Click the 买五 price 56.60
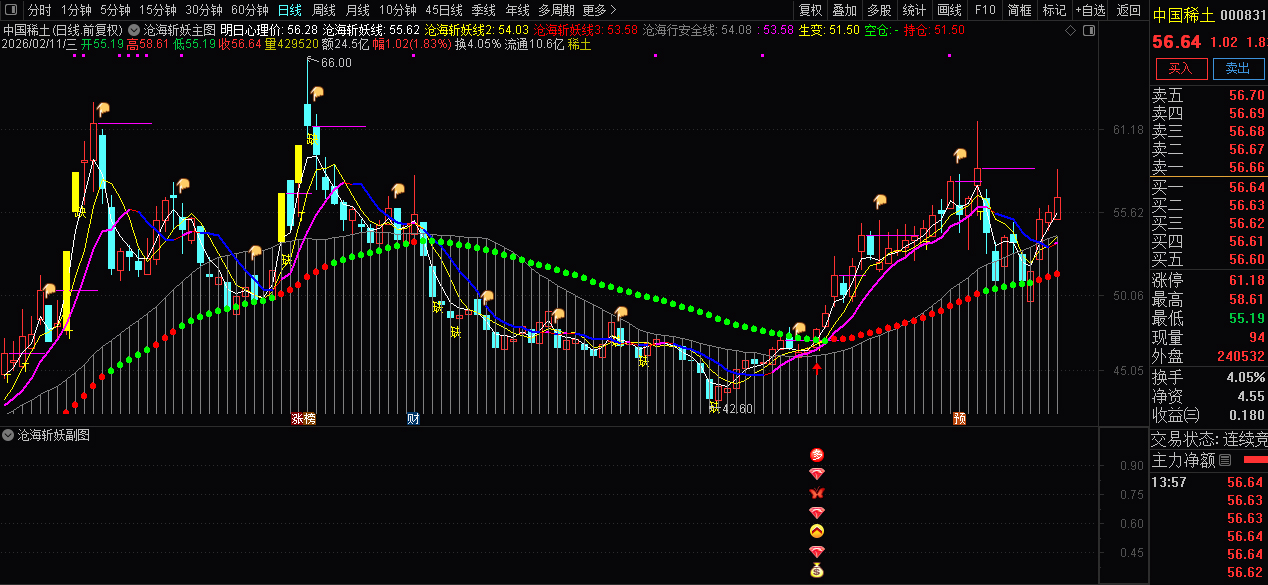Screen dimensions: 1268x585 1247,259
